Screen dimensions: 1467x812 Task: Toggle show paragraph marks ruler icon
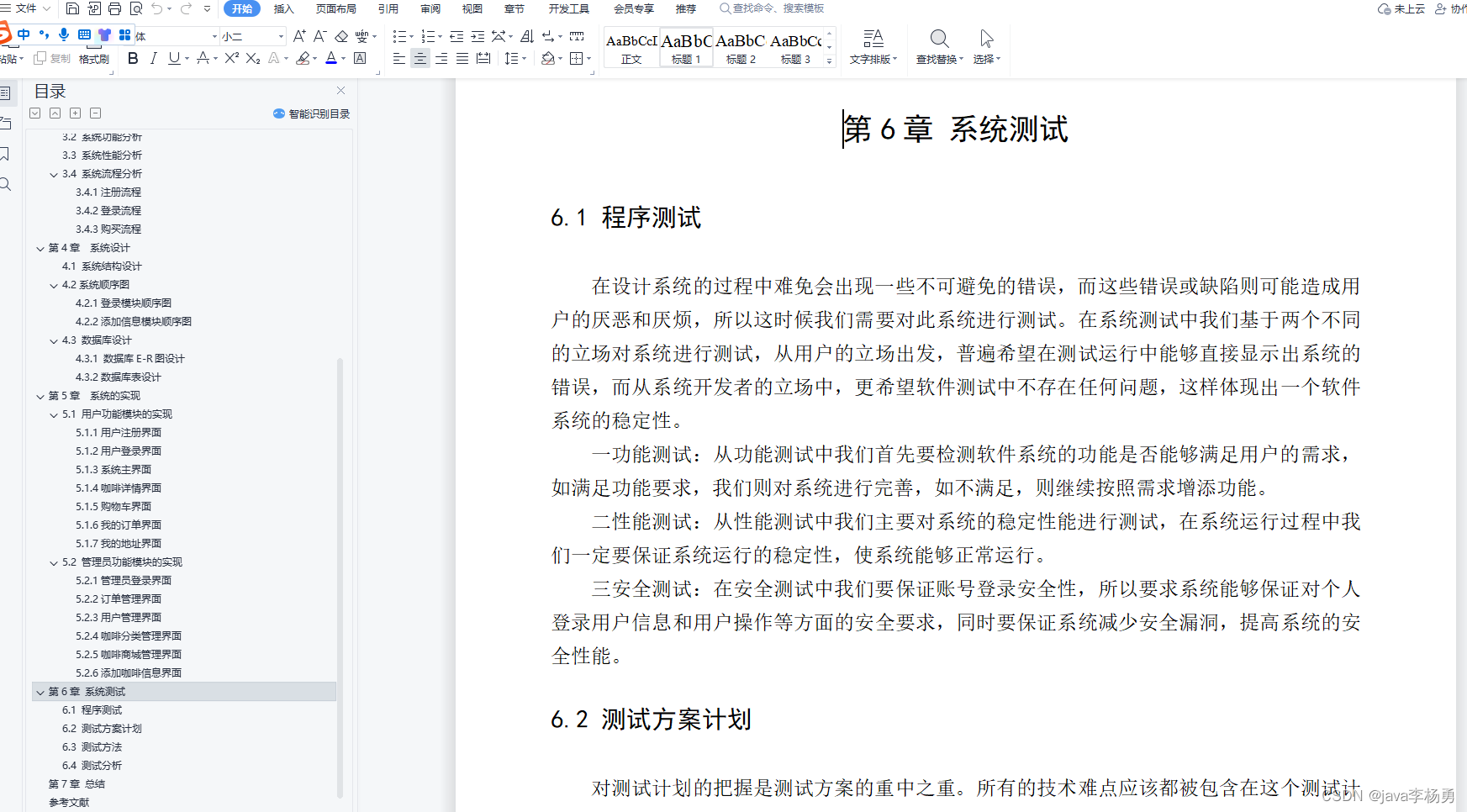(577, 36)
